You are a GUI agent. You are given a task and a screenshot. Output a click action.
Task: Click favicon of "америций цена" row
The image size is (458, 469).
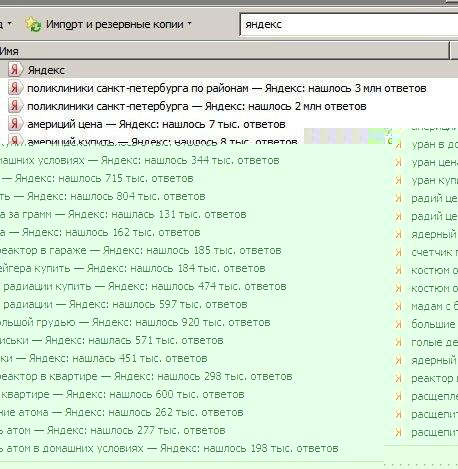(x=14, y=124)
